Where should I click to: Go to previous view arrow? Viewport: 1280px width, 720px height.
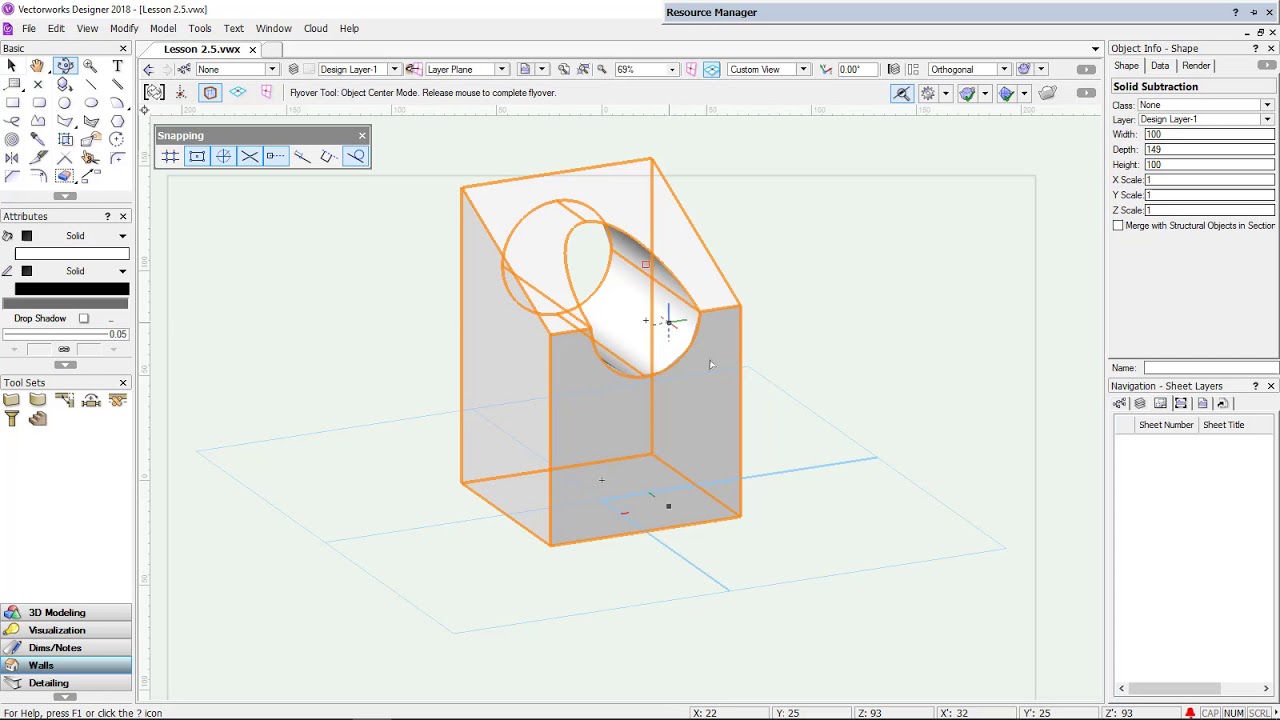pos(149,69)
